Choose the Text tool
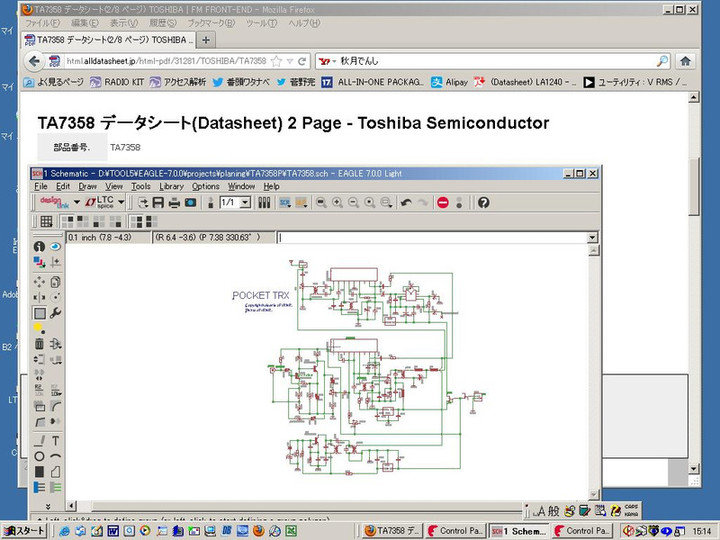This screenshot has height=540, width=720. pos(55,440)
